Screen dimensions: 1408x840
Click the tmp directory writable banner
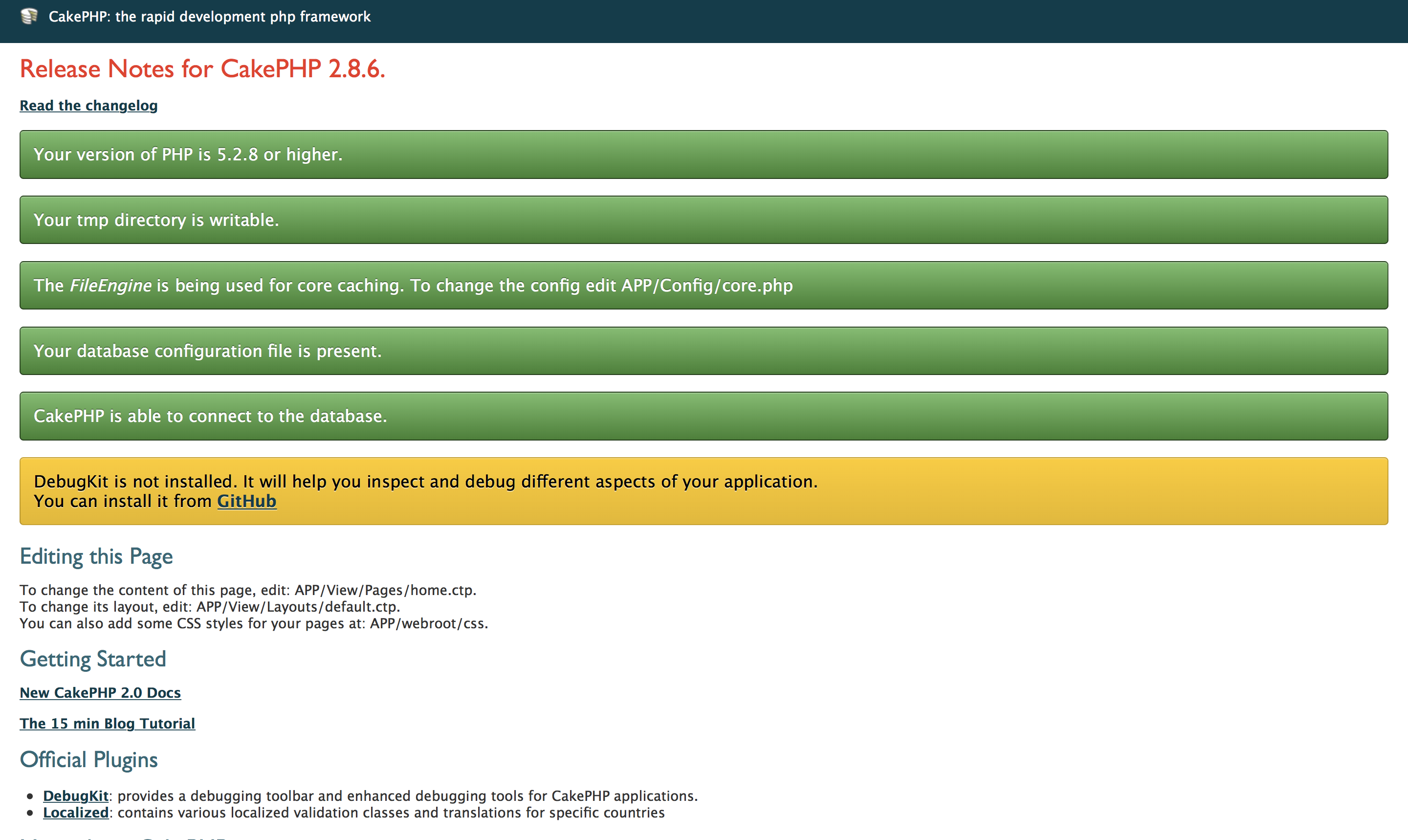704,220
